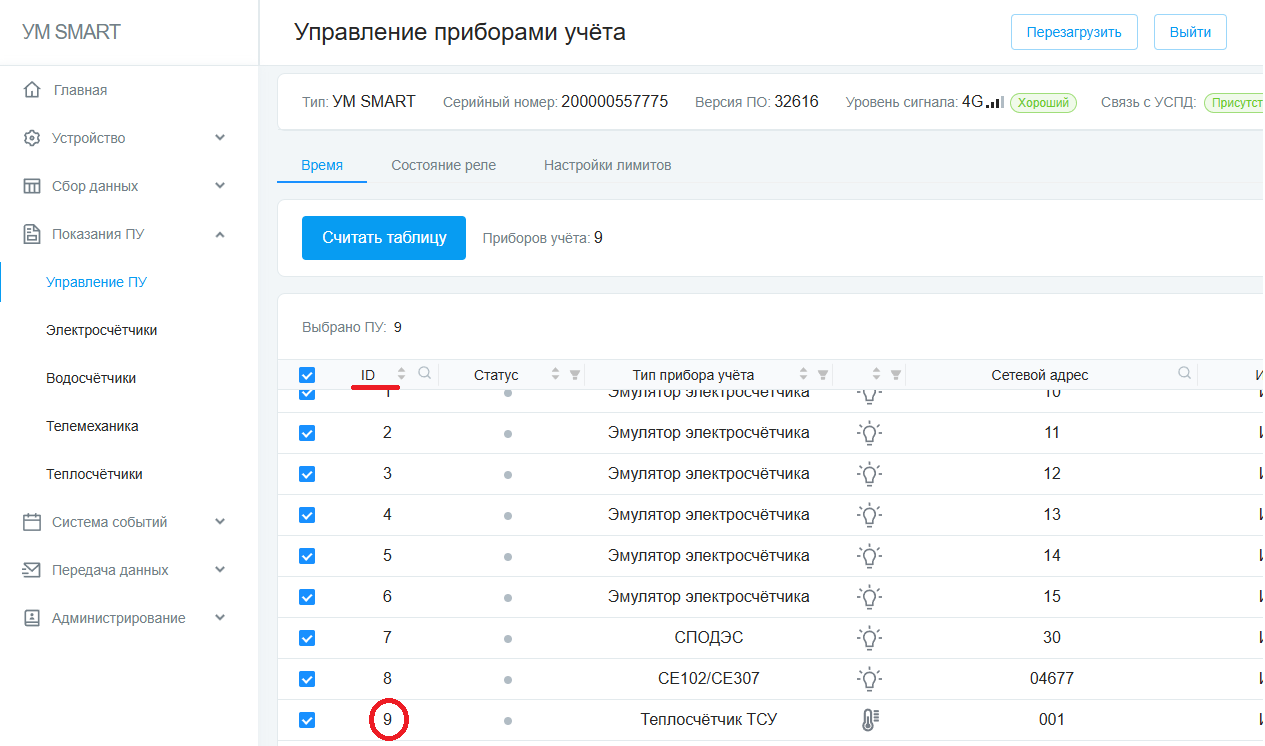Open Электросчётчики in the sidebar
The image size is (1265, 746).
(x=101, y=330)
